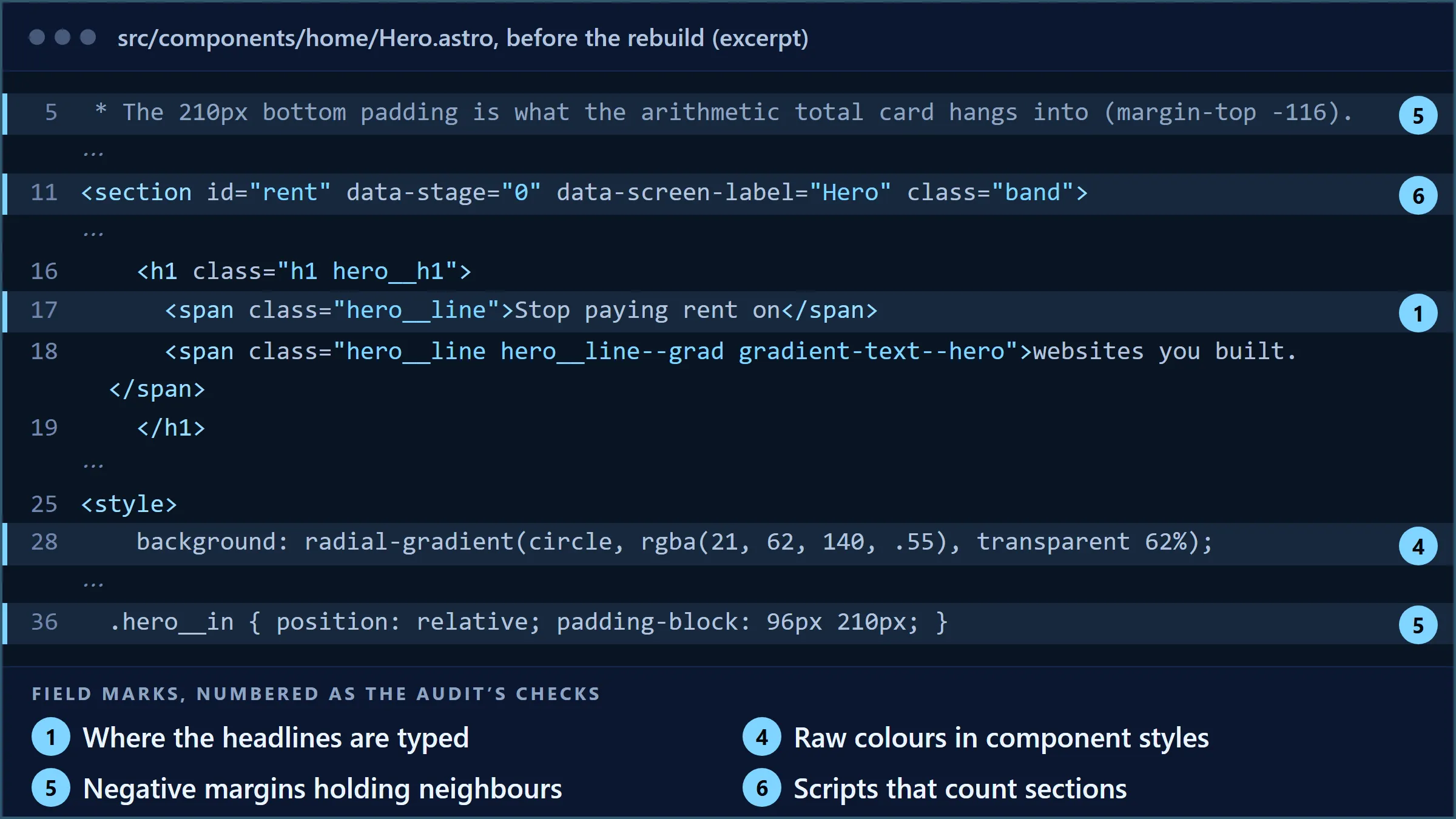Click the legend label "Scripts that count sections"
Image resolution: width=1456 pixels, height=819 pixels.
(x=960, y=789)
